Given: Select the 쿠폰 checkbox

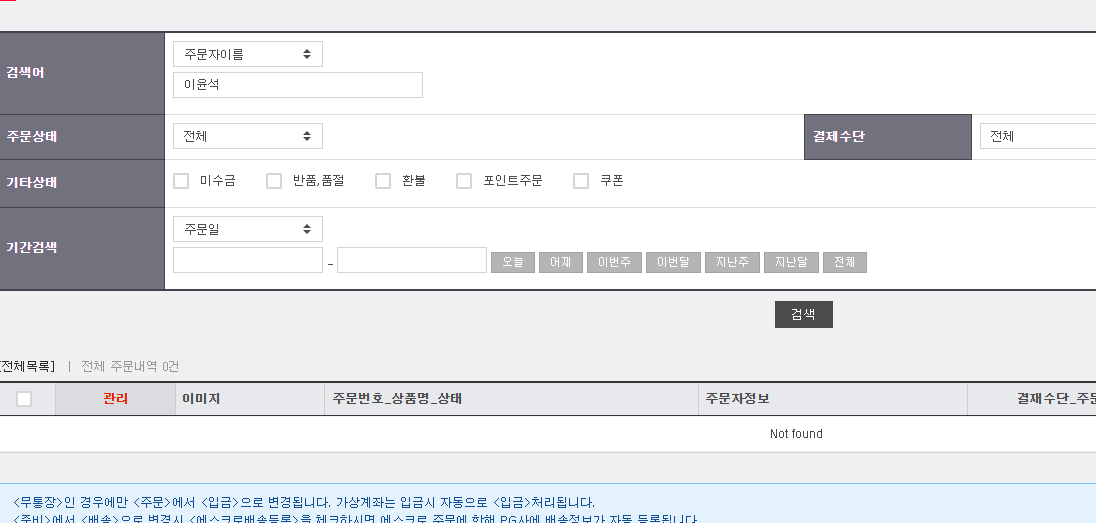Looking at the screenshot, I should 581,181.
